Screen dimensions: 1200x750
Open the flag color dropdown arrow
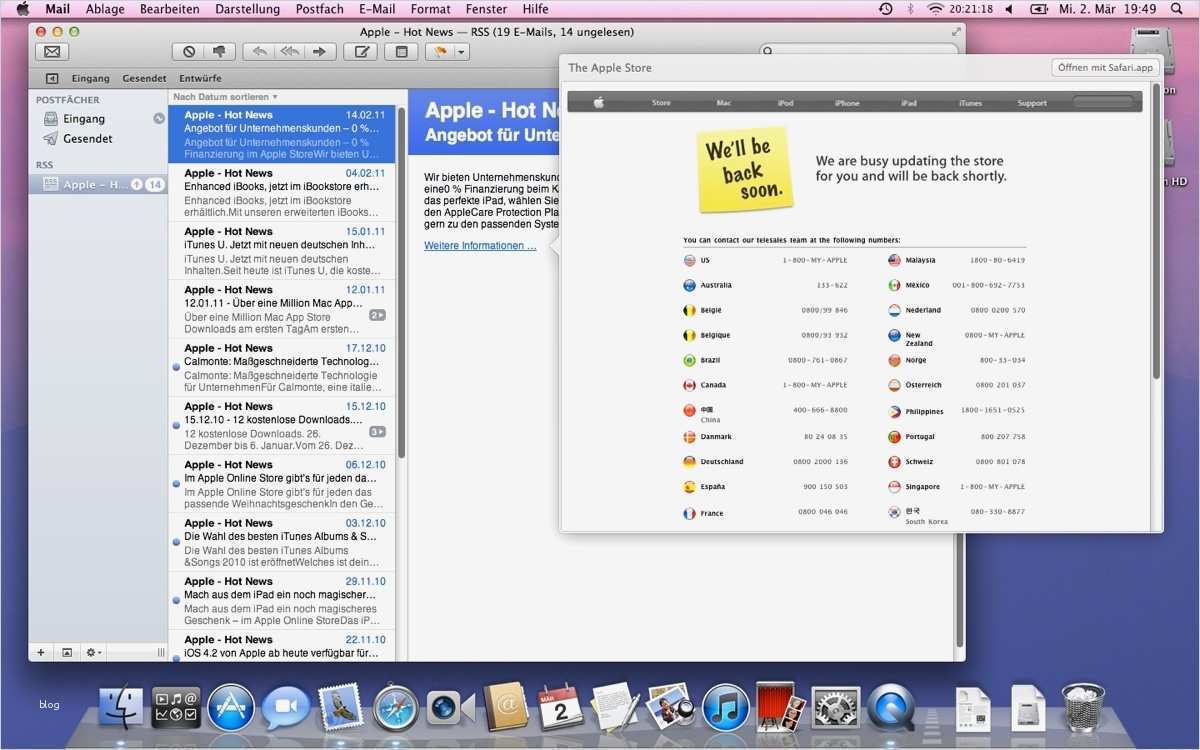[x=458, y=51]
